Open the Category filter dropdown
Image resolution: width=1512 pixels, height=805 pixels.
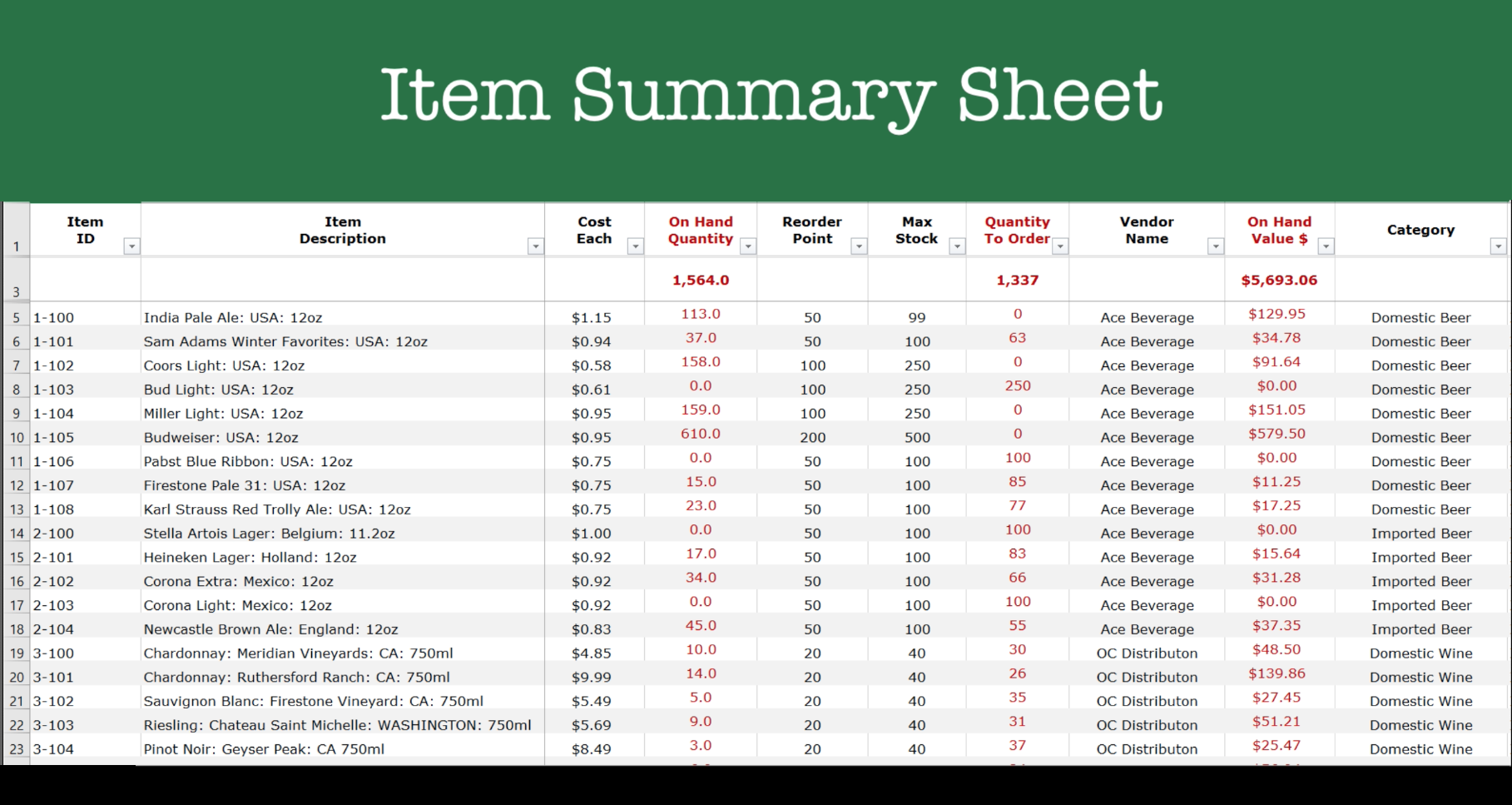tap(1498, 246)
